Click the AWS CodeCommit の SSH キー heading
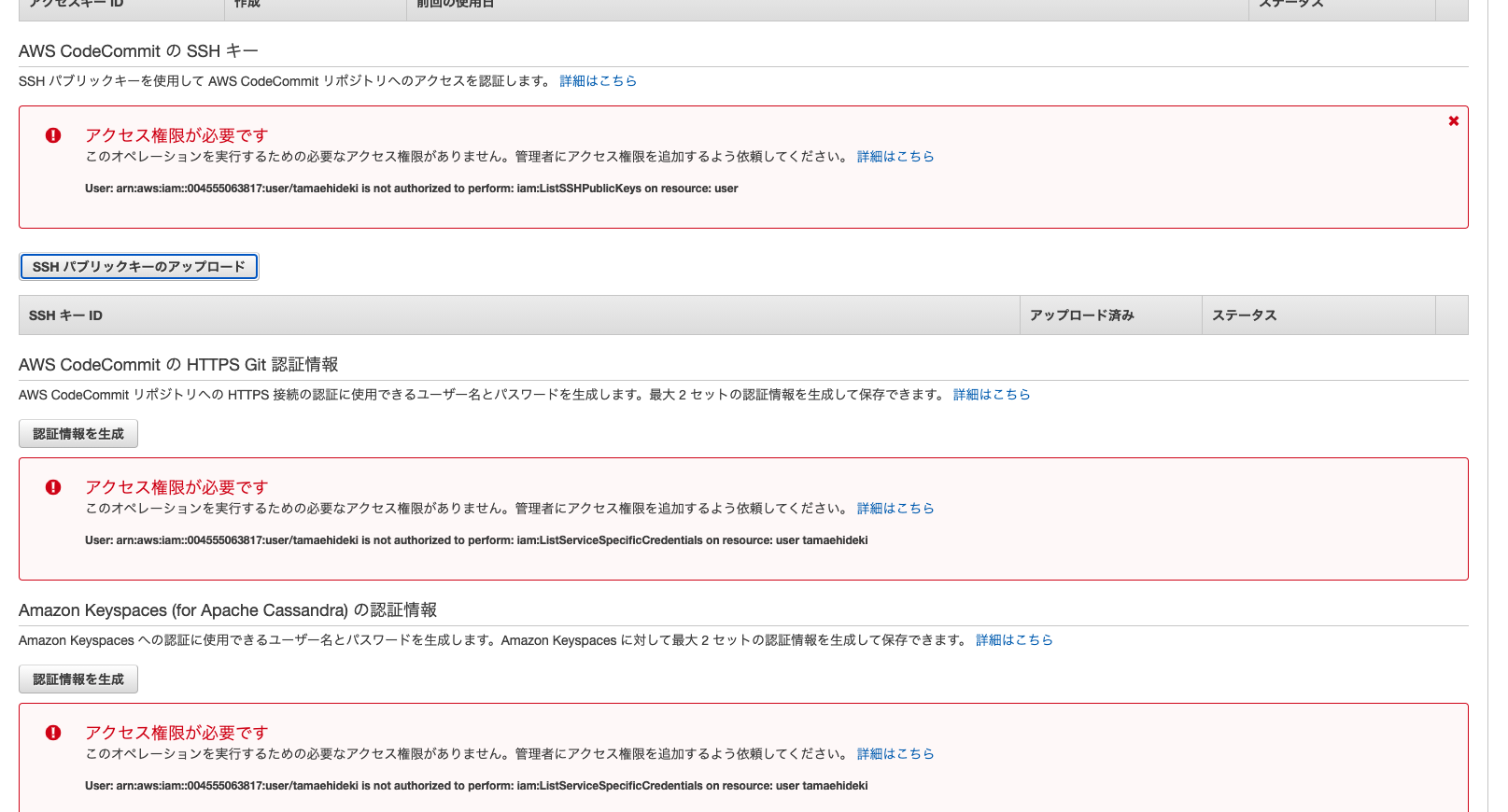The height and width of the screenshot is (812, 1508). pyautogui.click(x=138, y=51)
